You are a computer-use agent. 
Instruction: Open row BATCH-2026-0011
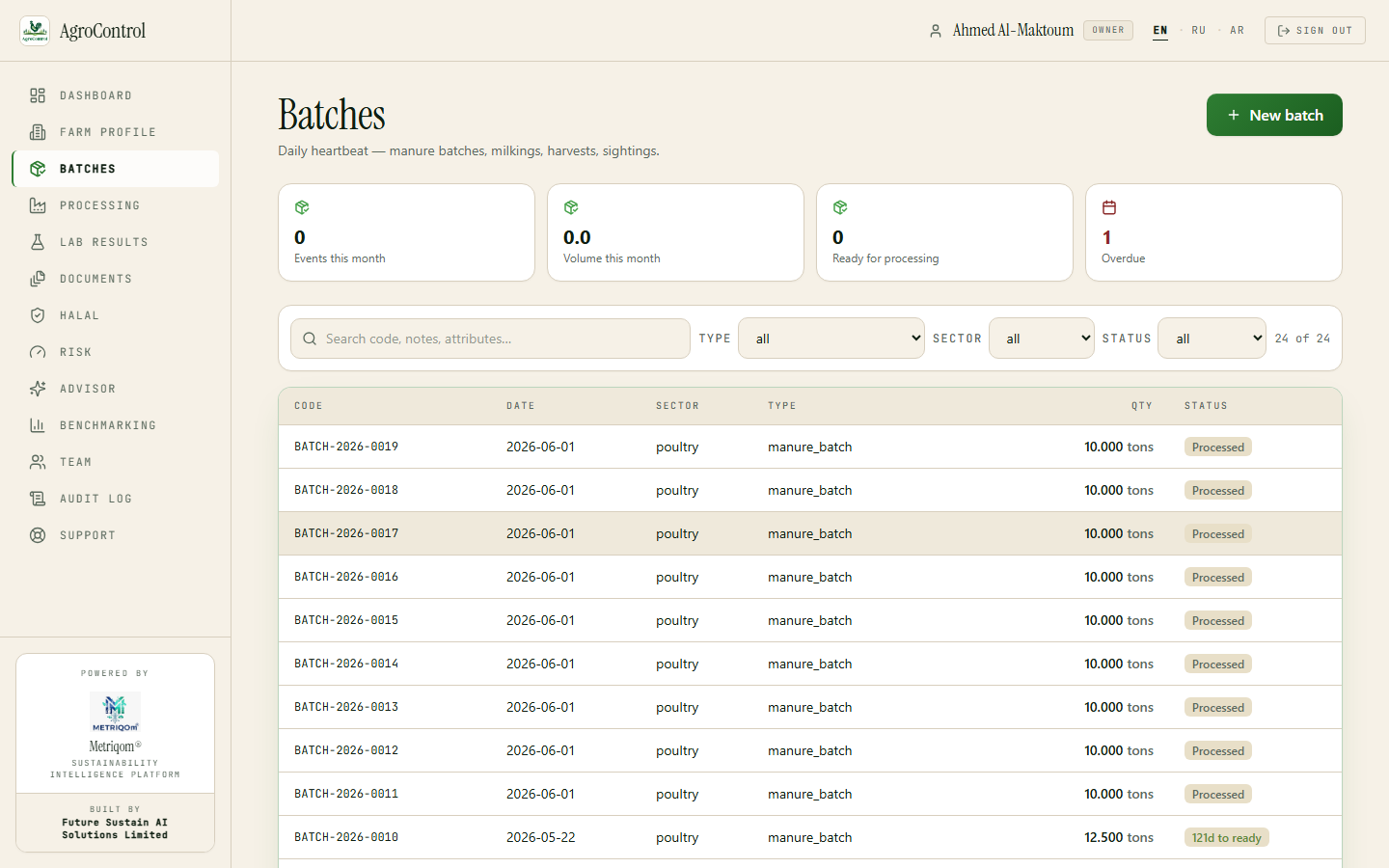[x=810, y=794]
